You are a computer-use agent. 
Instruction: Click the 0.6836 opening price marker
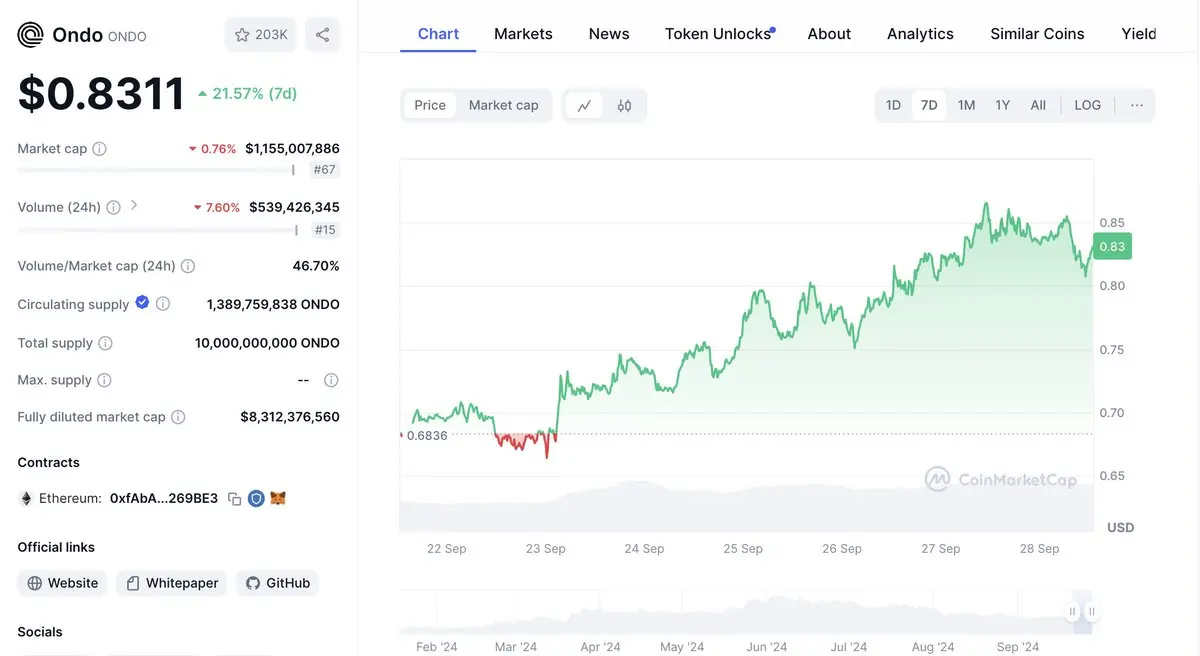pyautogui.click(x=427, y=435)
